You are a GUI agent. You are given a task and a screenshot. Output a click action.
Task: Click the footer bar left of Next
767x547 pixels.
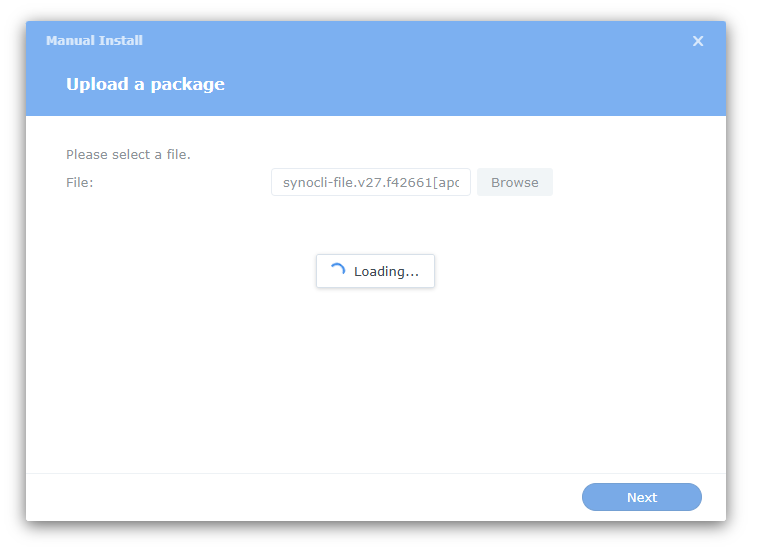[x=300, y=497]
